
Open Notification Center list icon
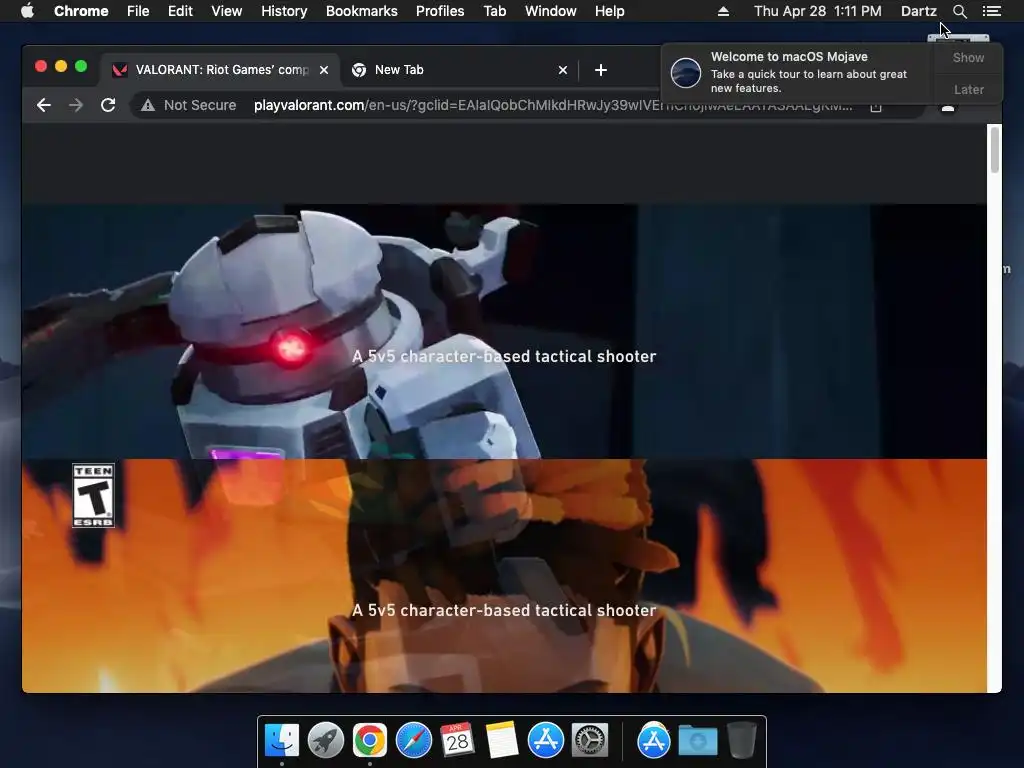[x=991, y=11]
